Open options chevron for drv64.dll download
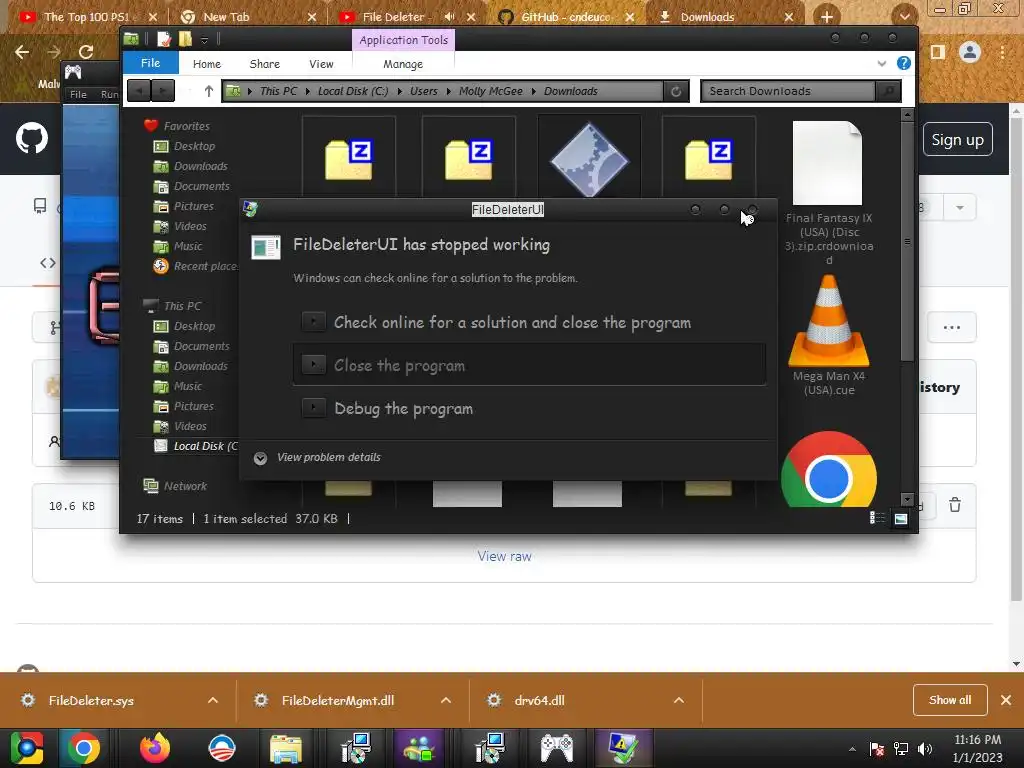Image resolution: width=1024 pixels, height=768 pixels. 679,700
